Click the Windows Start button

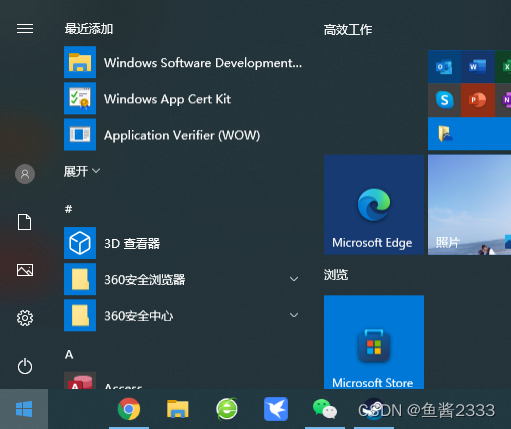[24, 409]
